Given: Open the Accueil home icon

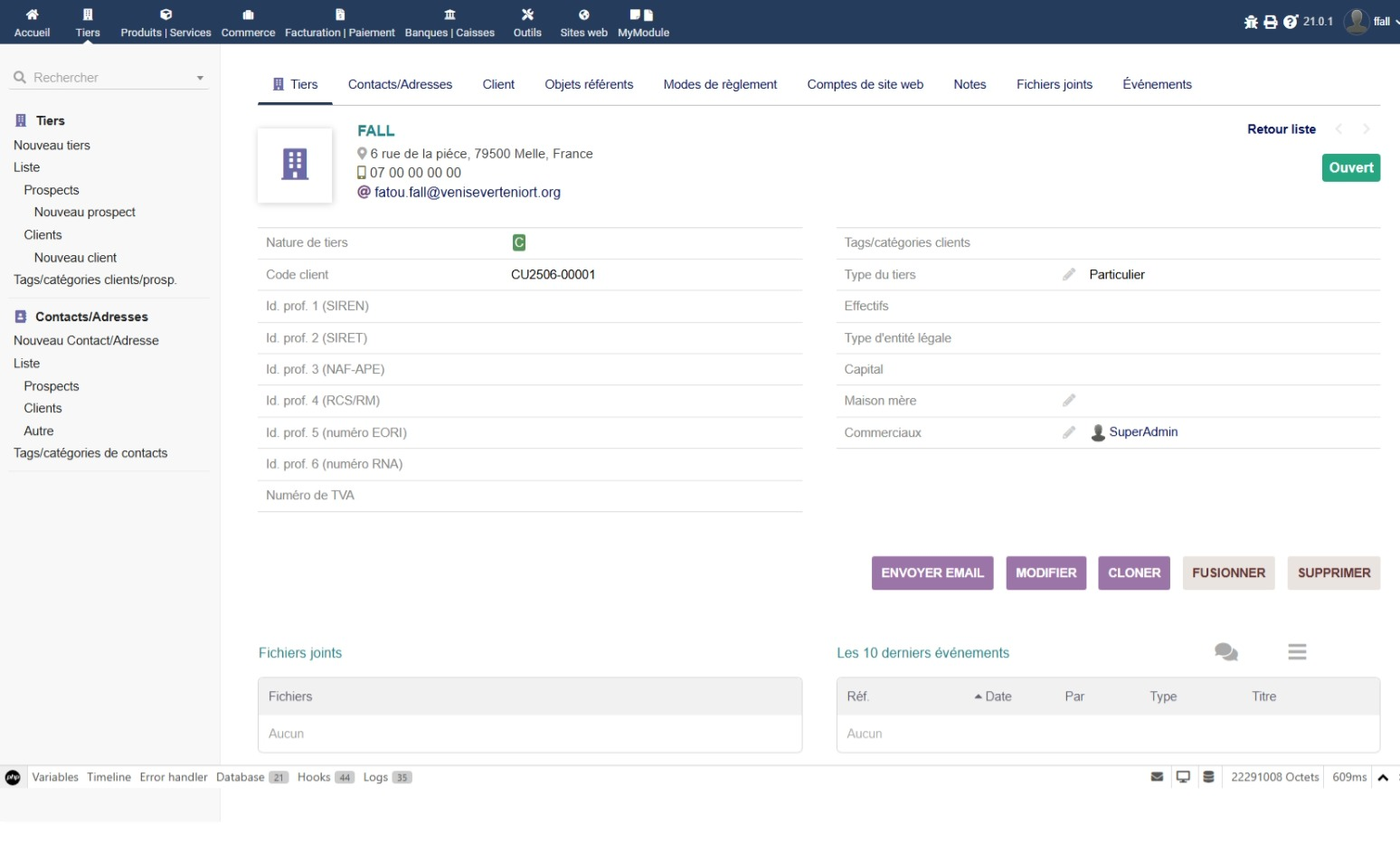Looking at the screenshot, I should tap(32, 14).
